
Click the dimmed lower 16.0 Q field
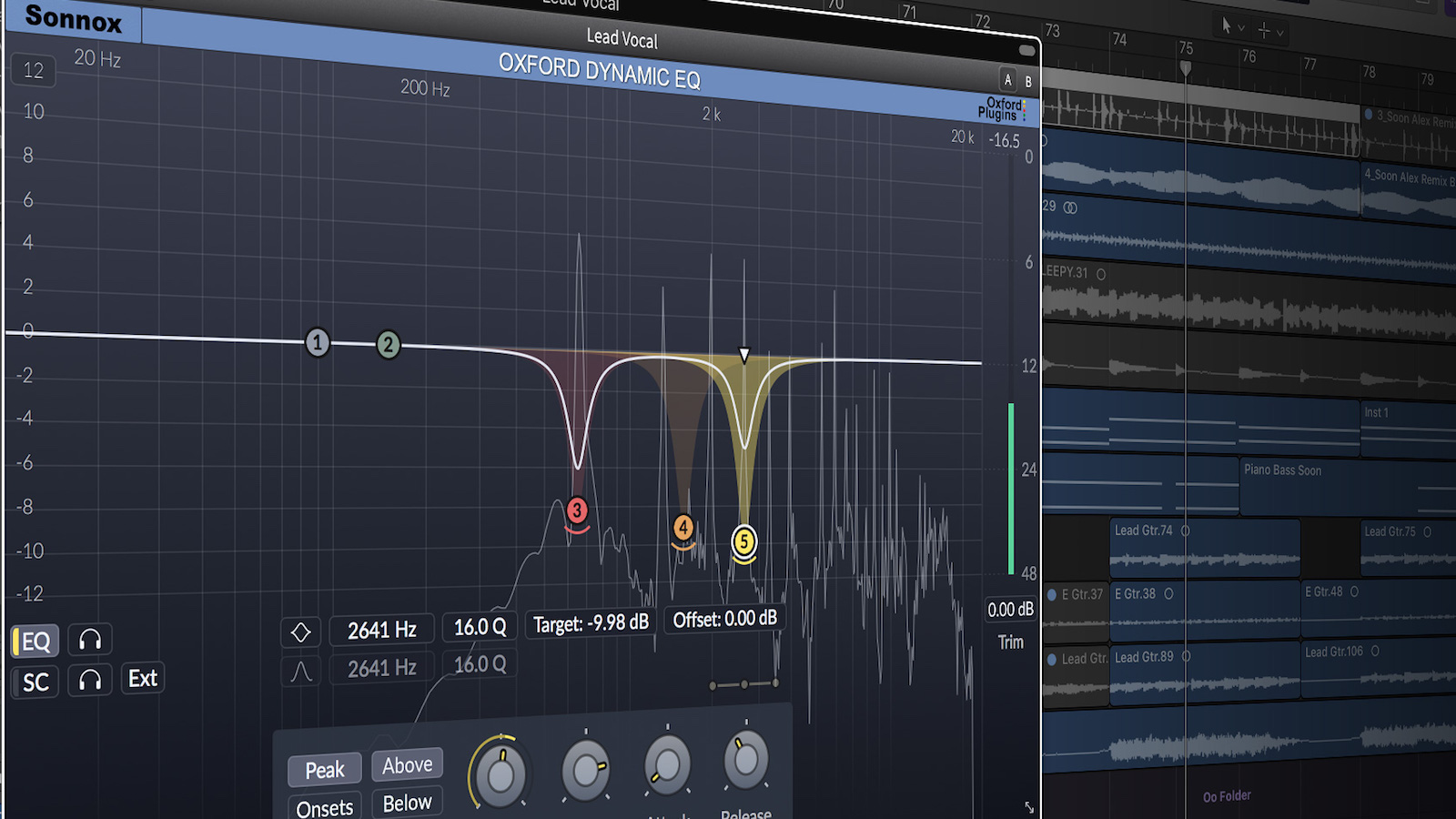coord(480,664)
